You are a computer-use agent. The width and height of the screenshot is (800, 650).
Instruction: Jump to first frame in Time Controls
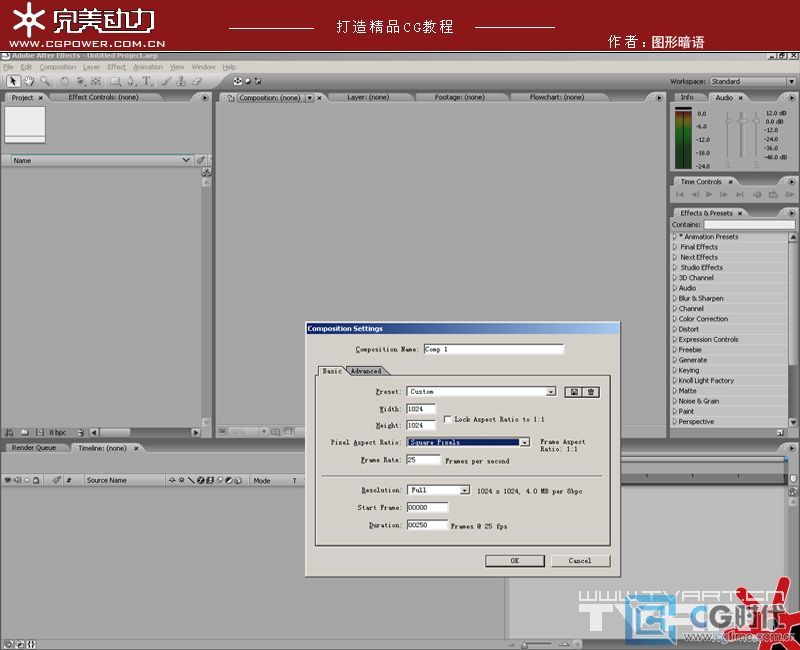tap(680, 194)
